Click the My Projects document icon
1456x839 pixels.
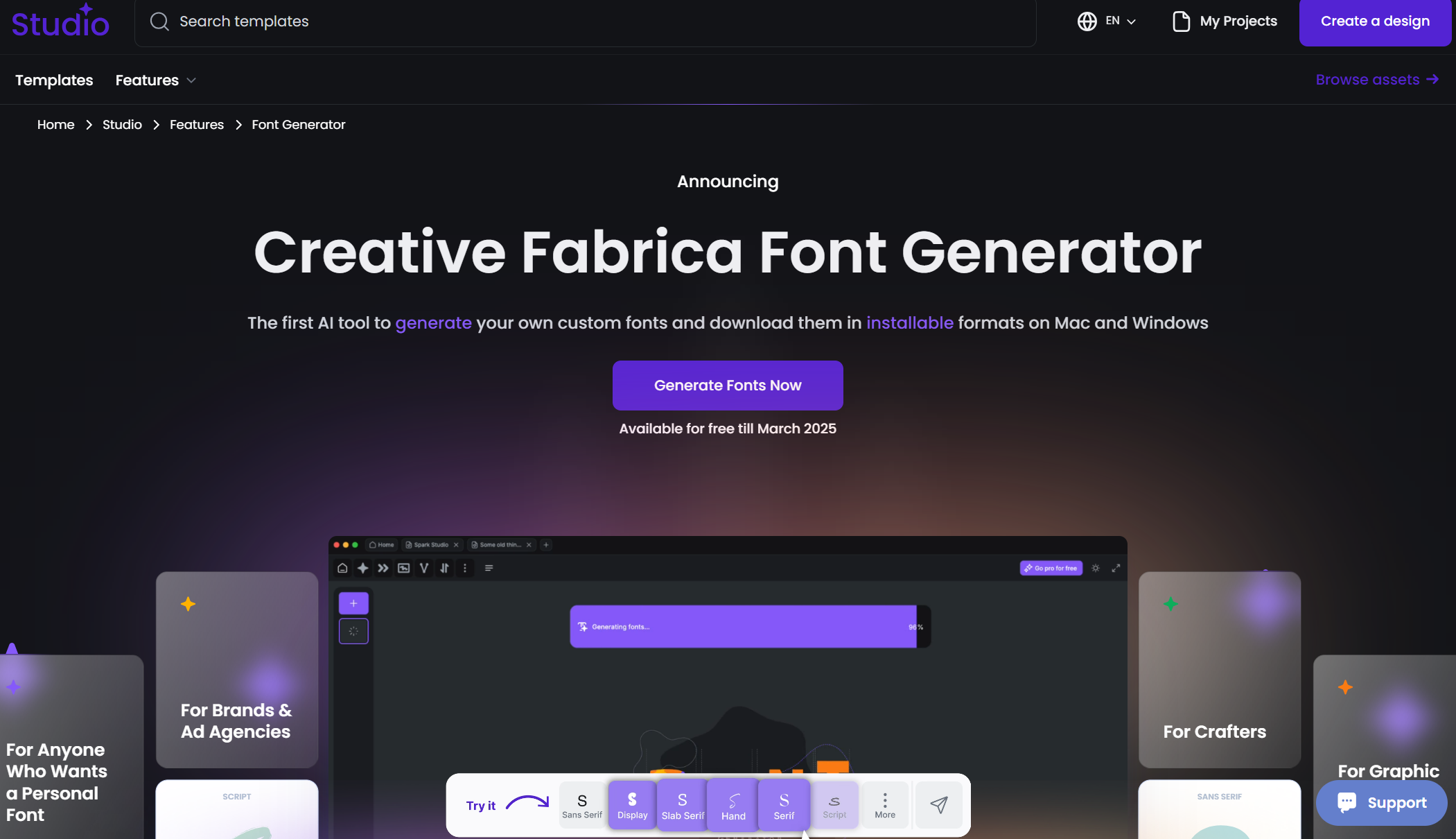[1181, 21]
